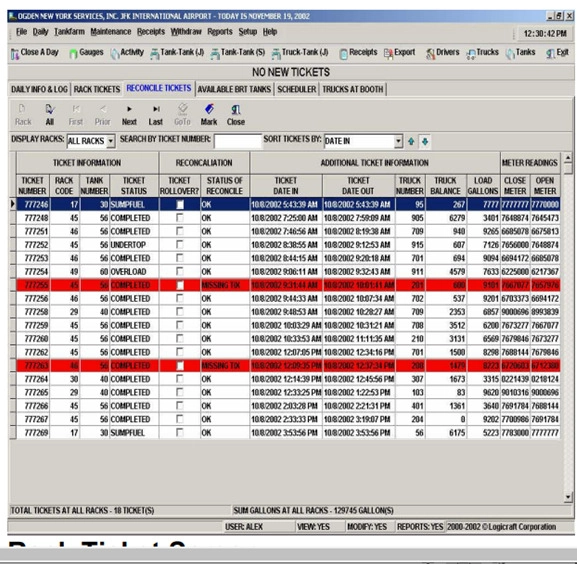577x564 pixels.
Task: Click the search by ticket number field
Action: pos(238,141)
